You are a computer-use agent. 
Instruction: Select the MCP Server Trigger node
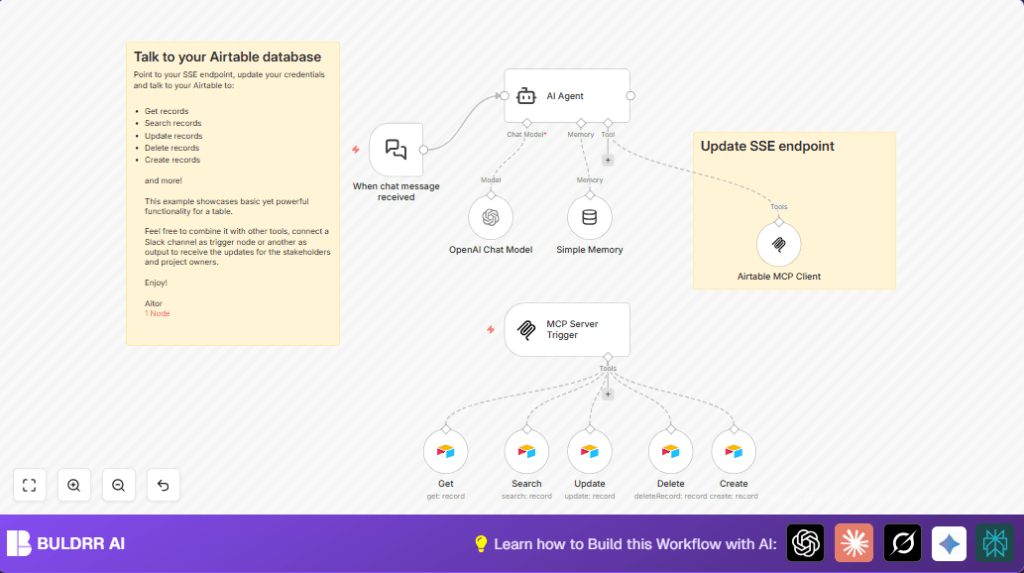[567, 329]
